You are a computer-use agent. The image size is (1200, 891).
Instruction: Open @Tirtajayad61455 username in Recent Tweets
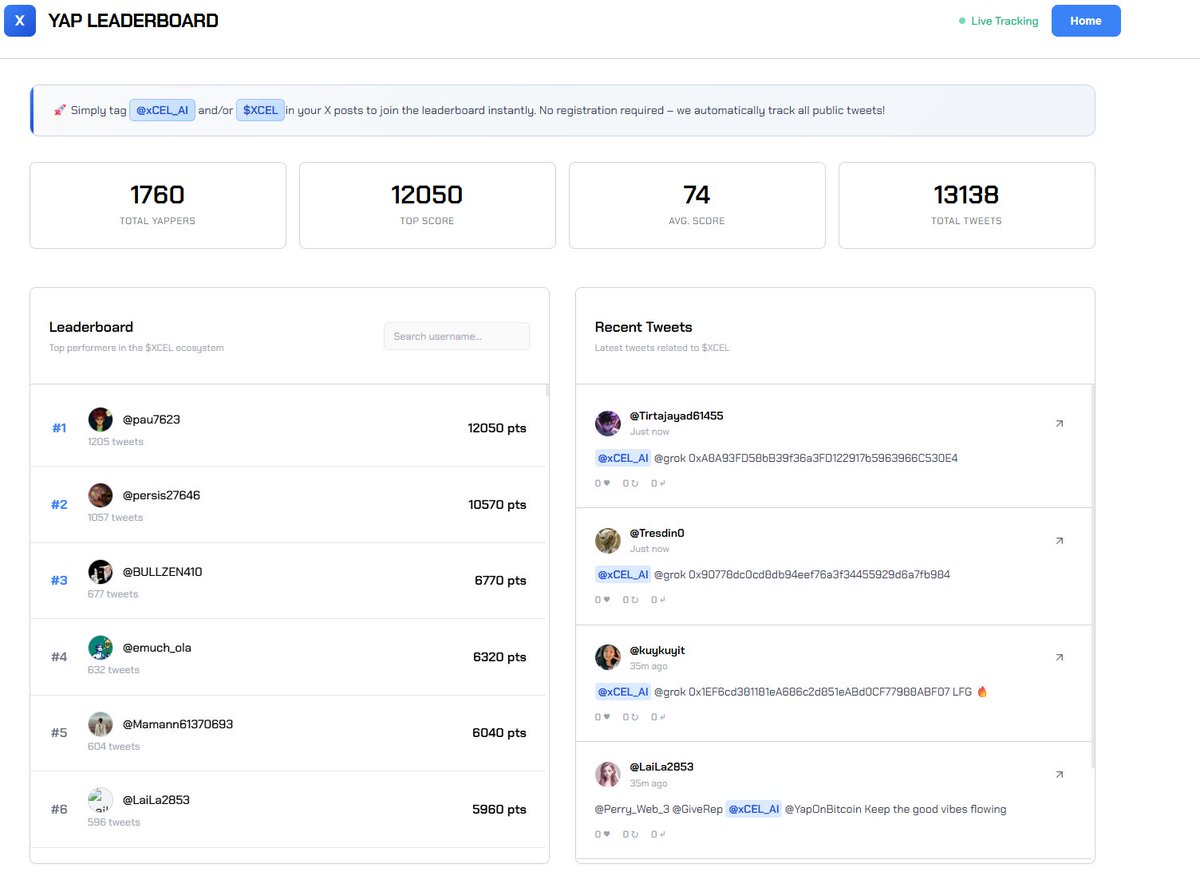coord(676,416)
